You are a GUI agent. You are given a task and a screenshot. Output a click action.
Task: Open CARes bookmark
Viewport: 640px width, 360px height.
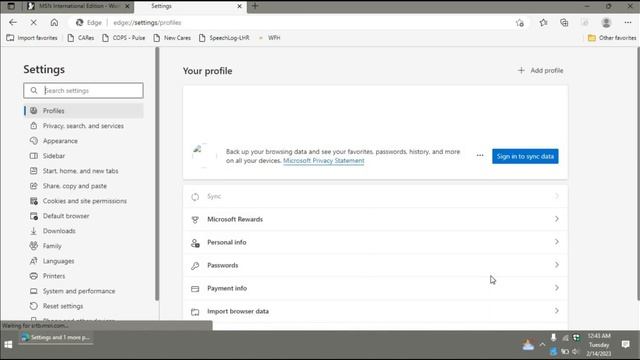click(x=81, y=38)
